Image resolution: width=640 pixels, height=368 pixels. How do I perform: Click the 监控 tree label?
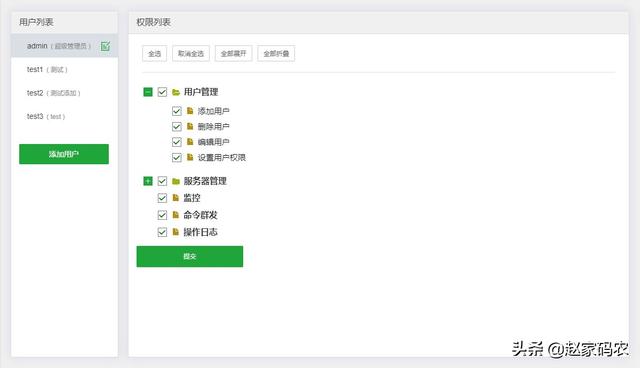click(192, 198)
